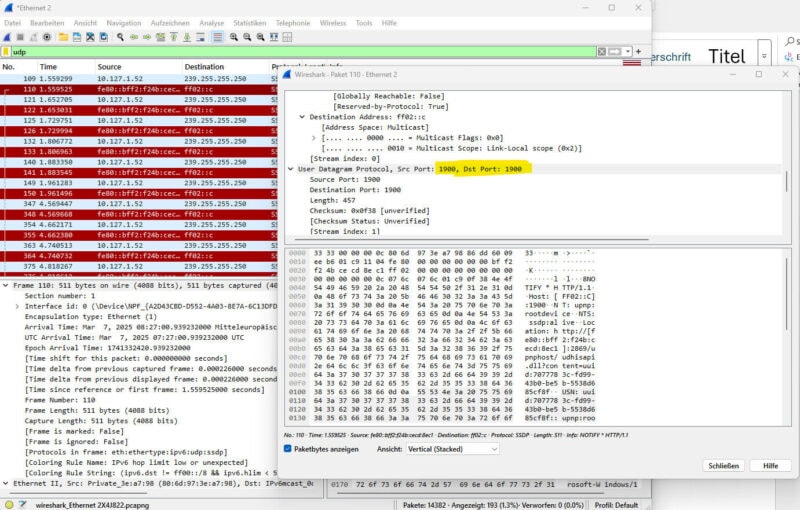Open a capture file via folder icon
Viewport: 800px width, 510px height.
62,37
